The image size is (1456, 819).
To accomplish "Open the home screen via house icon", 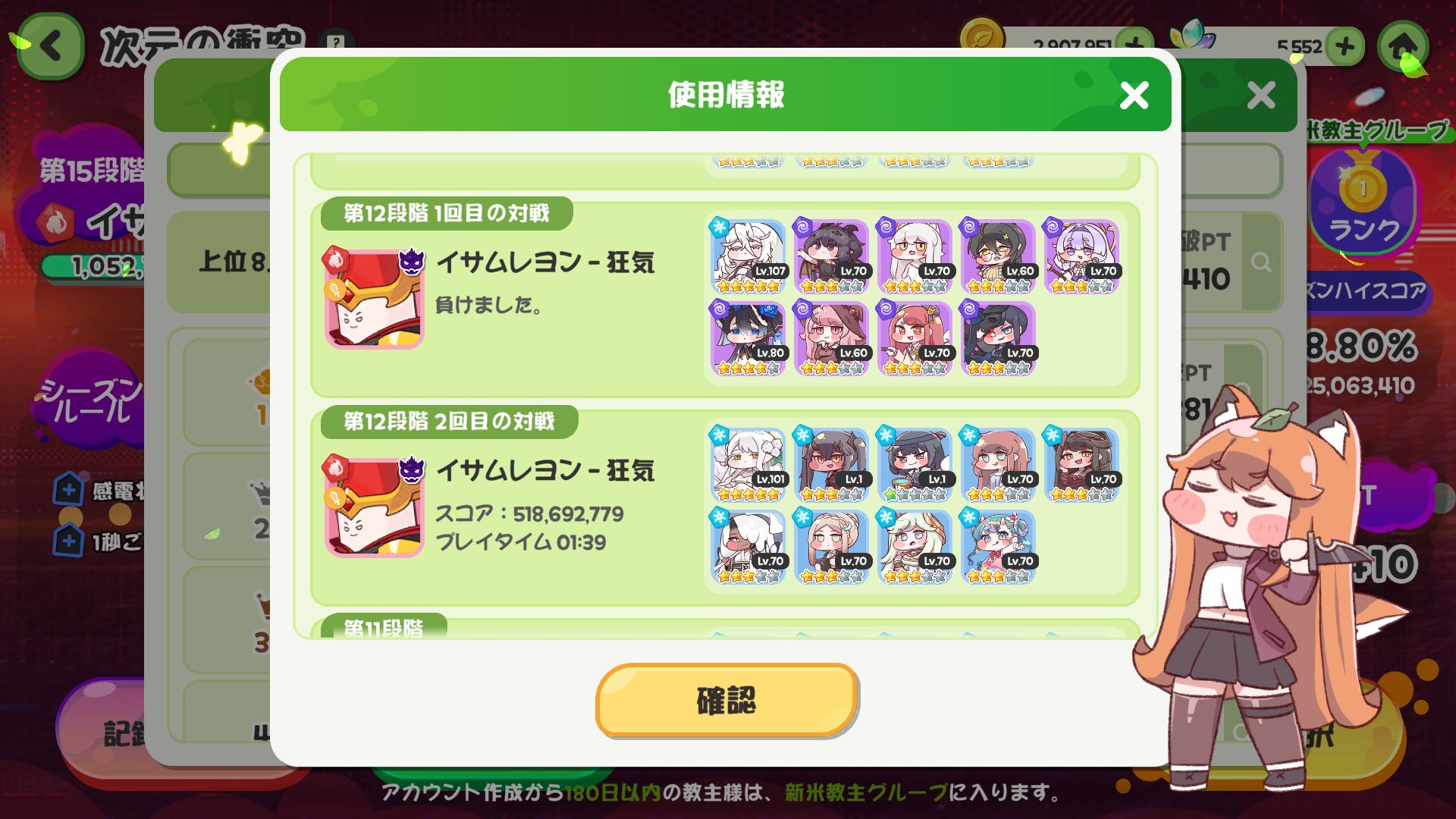I will pos(1401,47).
